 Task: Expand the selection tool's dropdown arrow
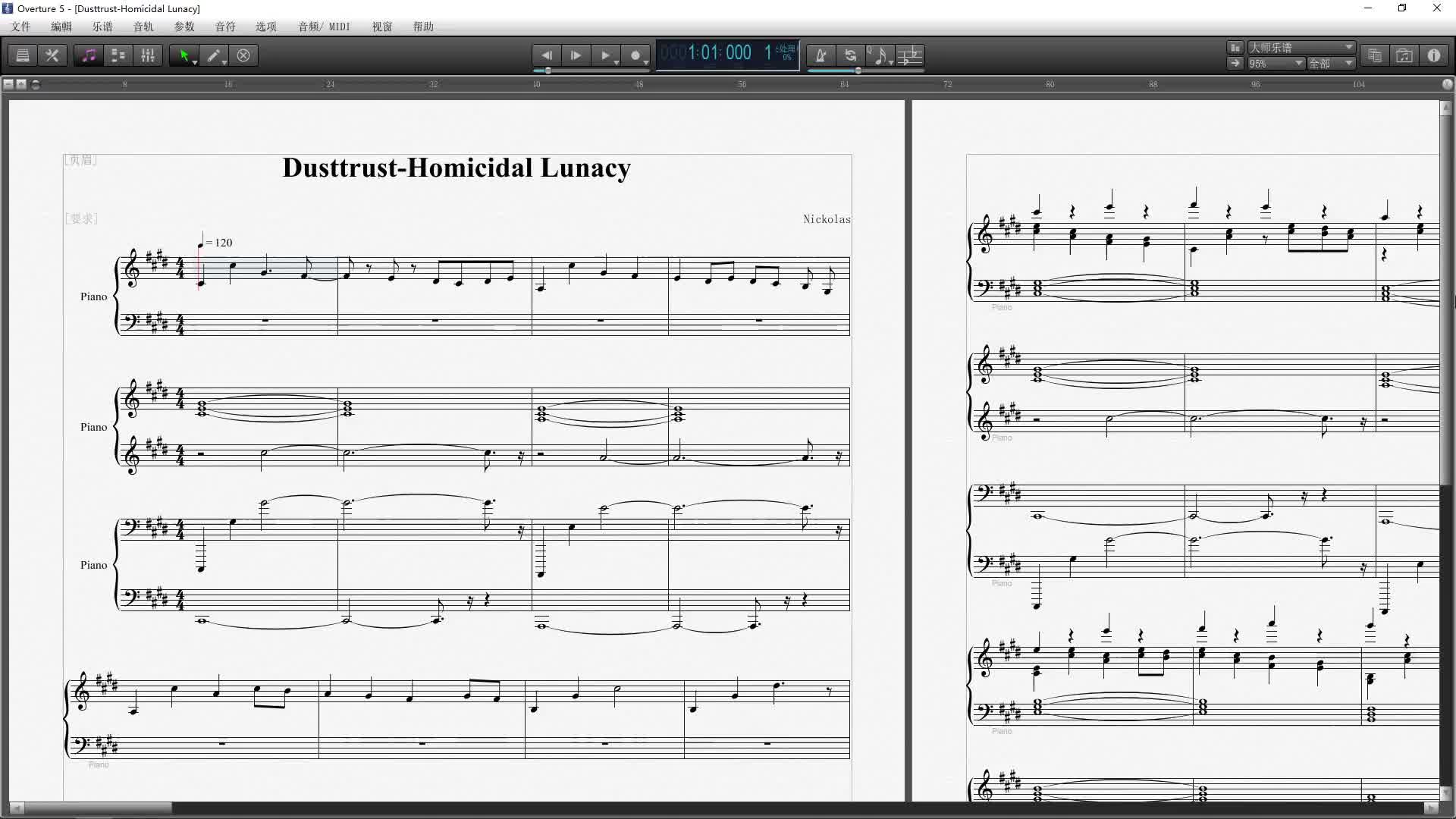click(195, 61)
